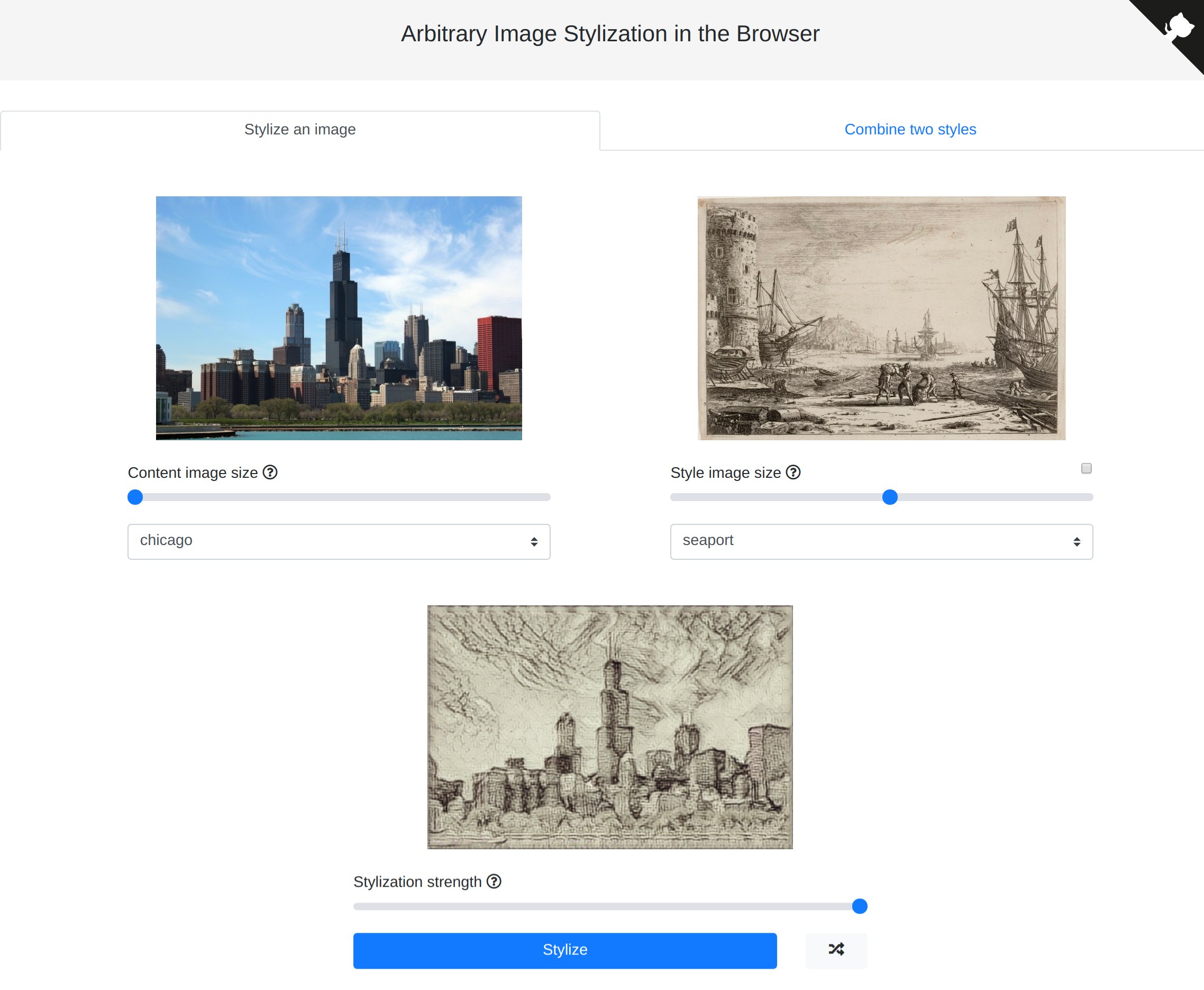Click the Chicago skyline content image

pyautogui.click(x=339, y=318)
